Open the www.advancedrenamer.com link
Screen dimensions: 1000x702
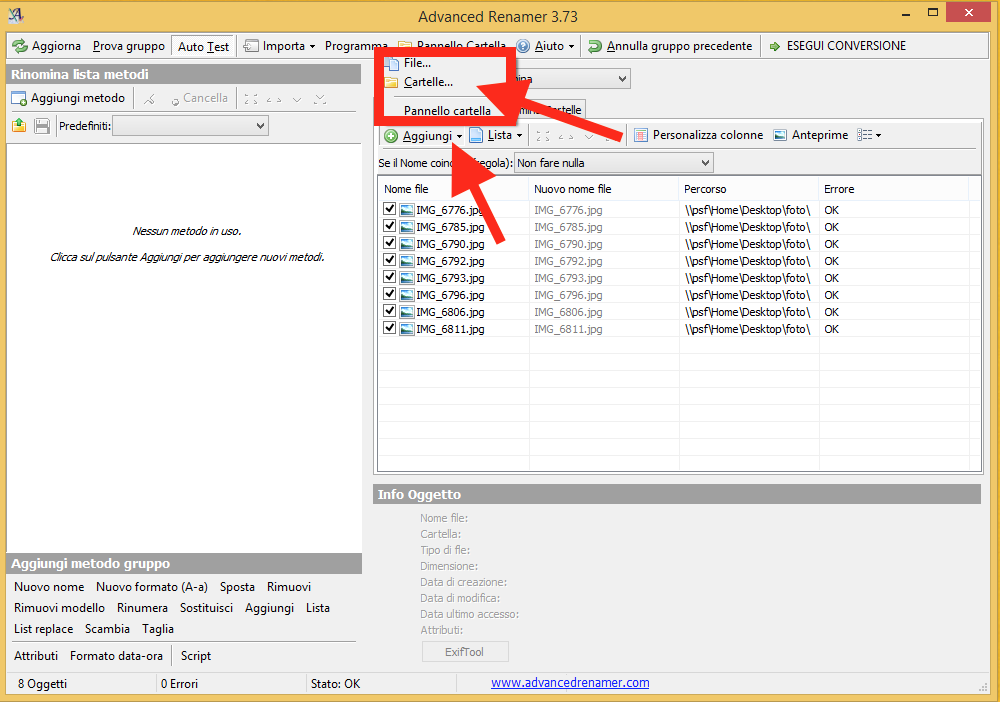(570, 682)
